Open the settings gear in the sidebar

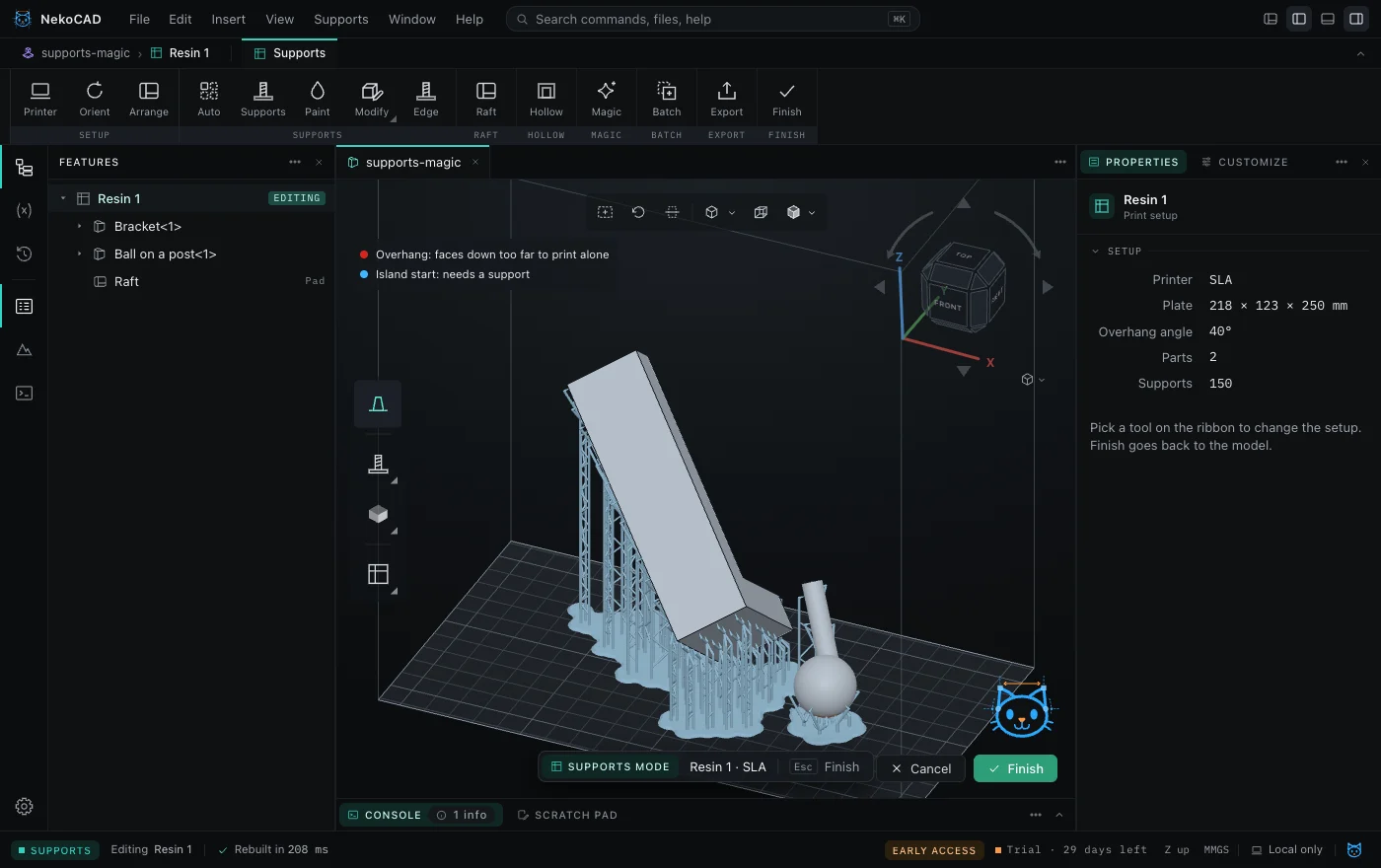click(25, 806)
